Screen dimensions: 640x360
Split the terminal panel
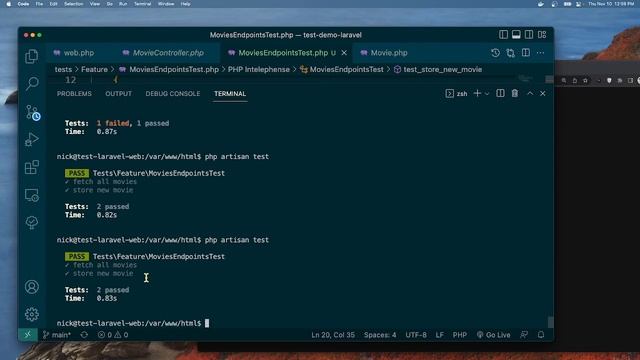[x=500, y=93]
